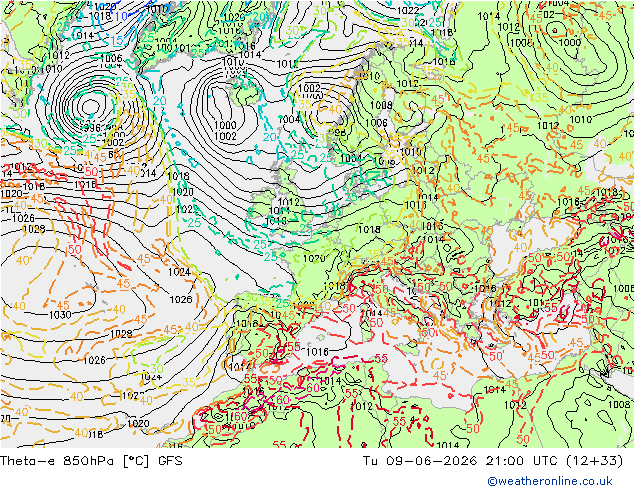This screenshot has width=634, height=490.
Task: Click the 1016 label in the western Mediterranean
Action: coord(317,352)
